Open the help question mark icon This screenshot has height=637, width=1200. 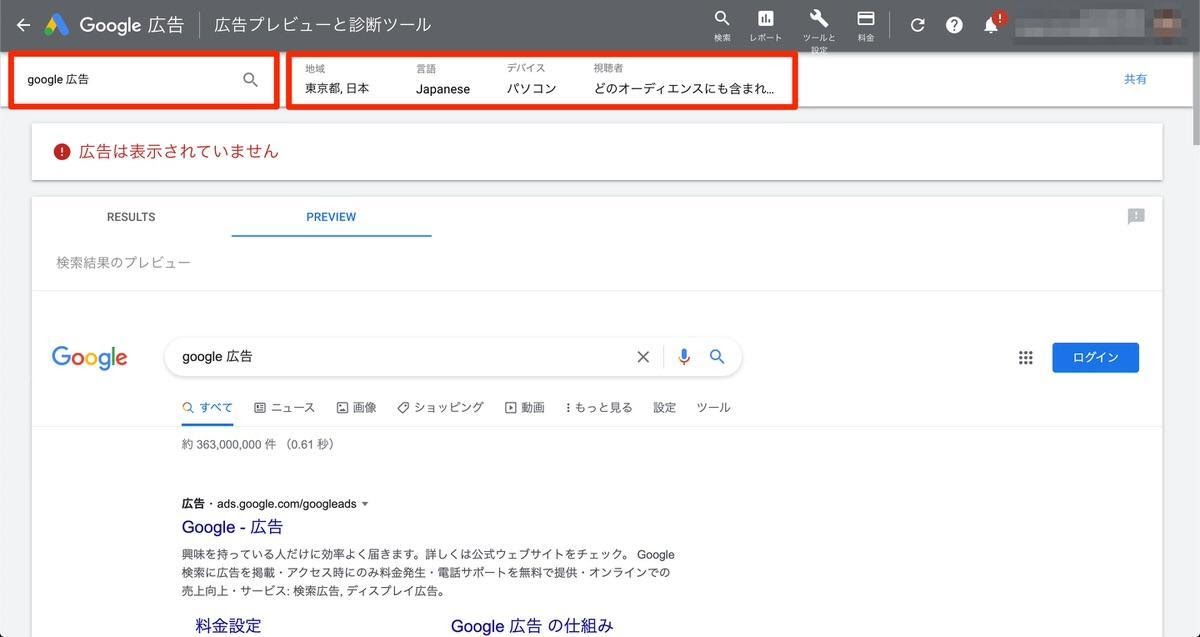954,25
